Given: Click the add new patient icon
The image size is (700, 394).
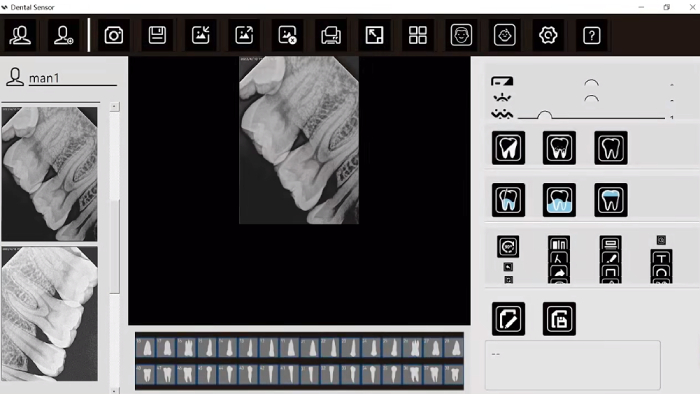Looking at the screenshot, I should tap(63, 35).
